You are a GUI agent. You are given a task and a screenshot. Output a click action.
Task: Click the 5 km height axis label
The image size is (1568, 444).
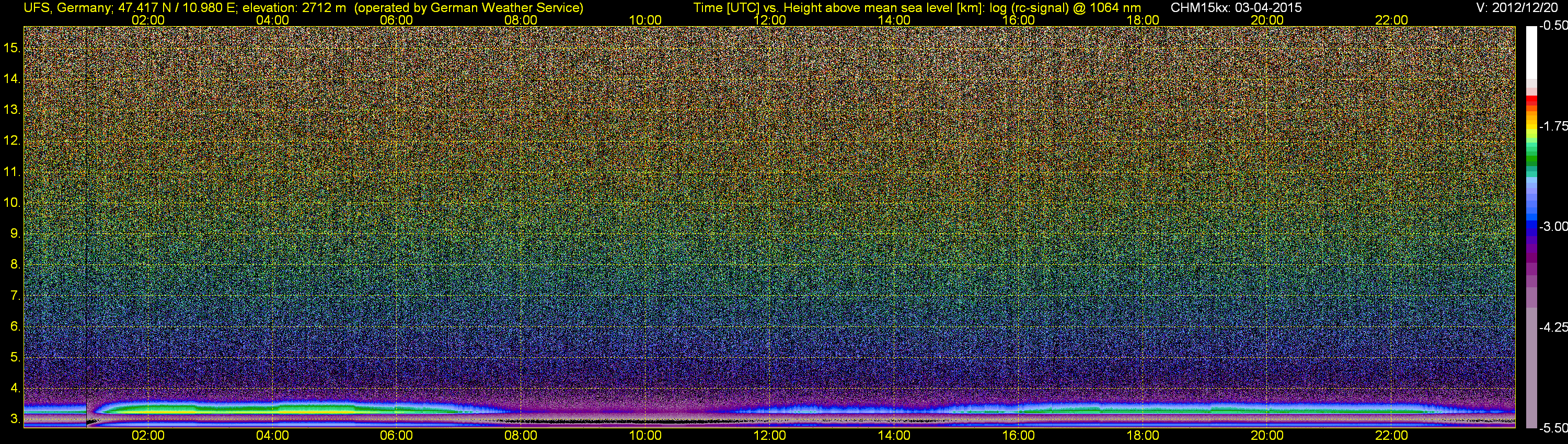click(x=15, y=358)
